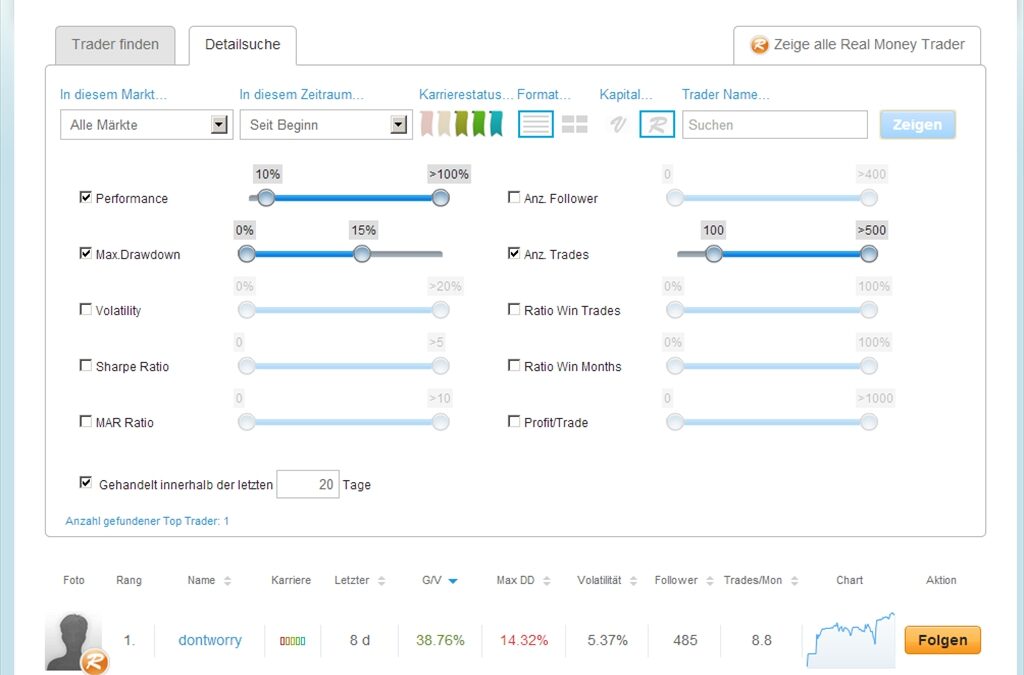Open the dontworry trader profile link
The width and height of the screenshot is (1024, 675).
tap(210, 640)
